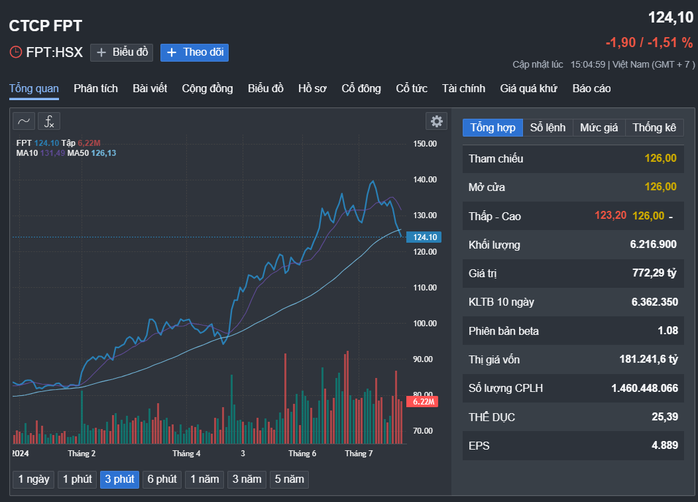This screenshot has height=502, width=698.
Task: Open the Hồ sơ tab
Action: (x=312, y=89)
